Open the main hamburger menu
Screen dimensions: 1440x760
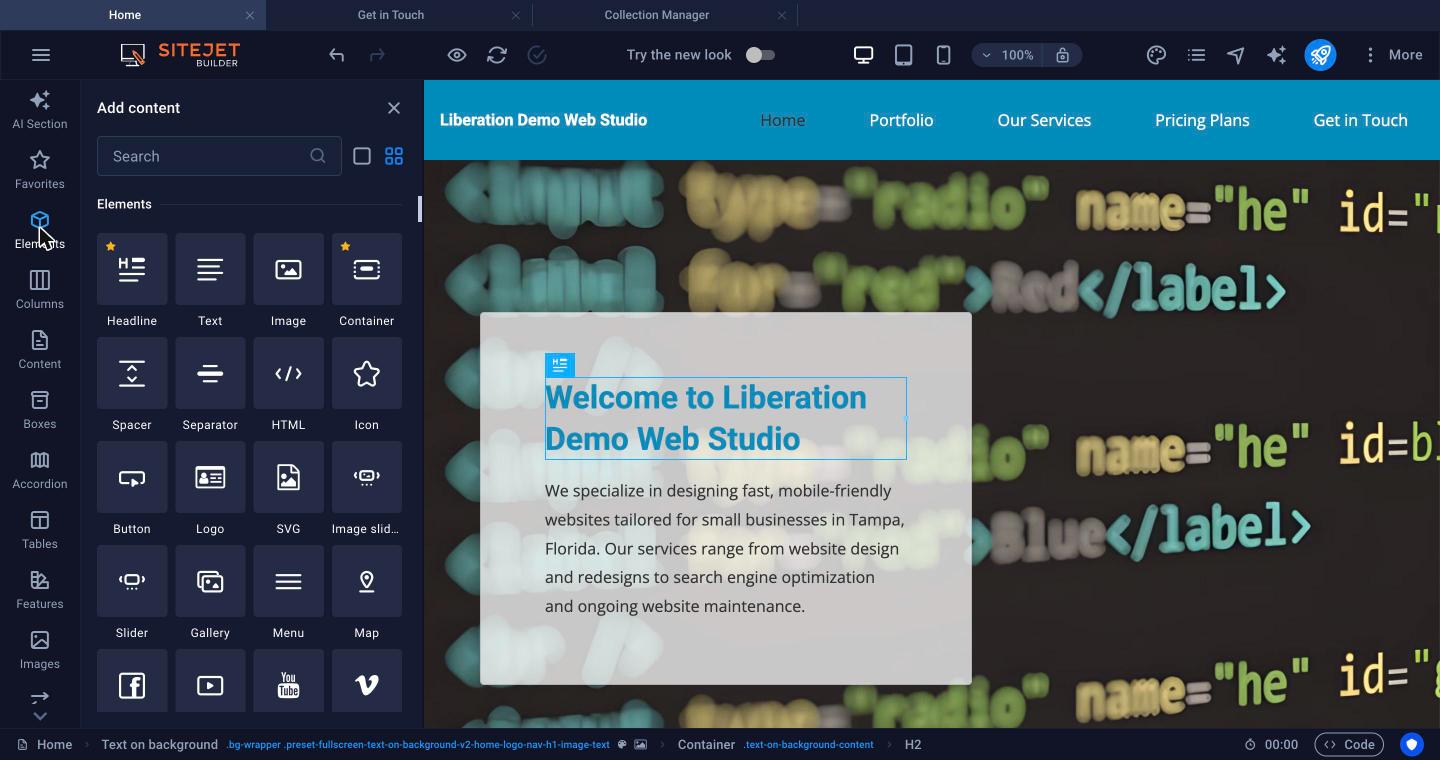tap(41, 55)
